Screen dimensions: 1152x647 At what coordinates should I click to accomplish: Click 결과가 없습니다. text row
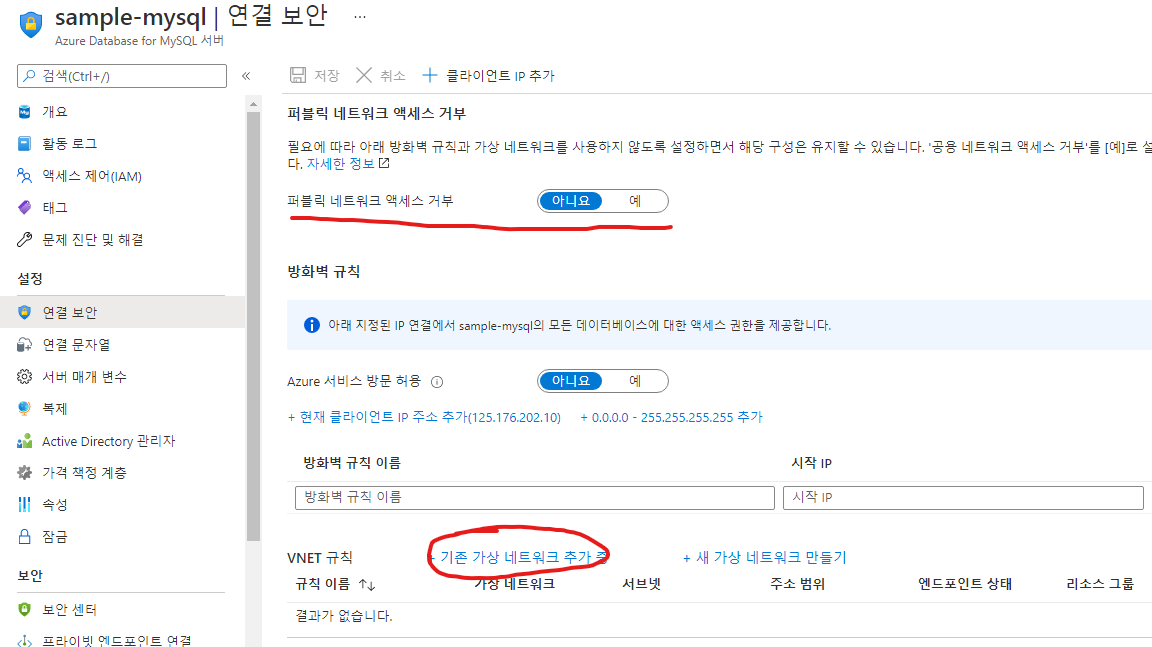(344, 615)
